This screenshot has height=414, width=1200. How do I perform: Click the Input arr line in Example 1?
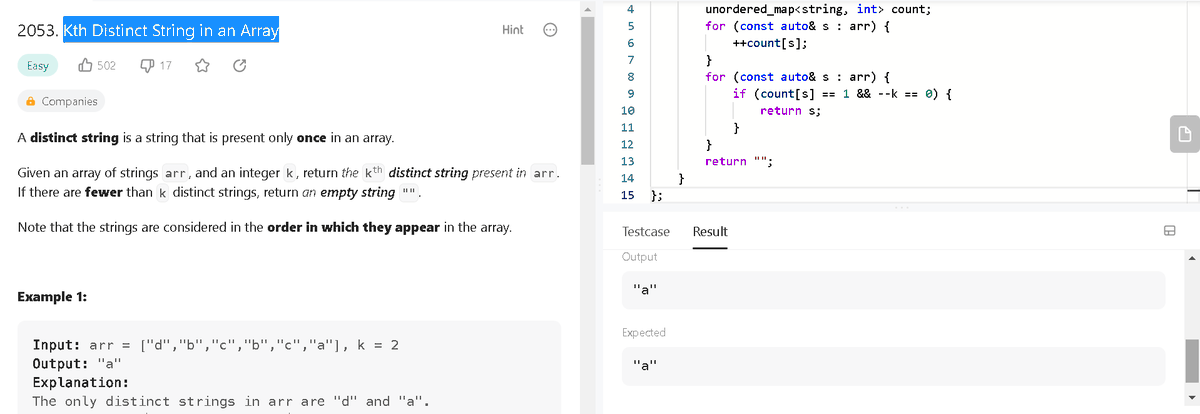[x=216, y=345]
